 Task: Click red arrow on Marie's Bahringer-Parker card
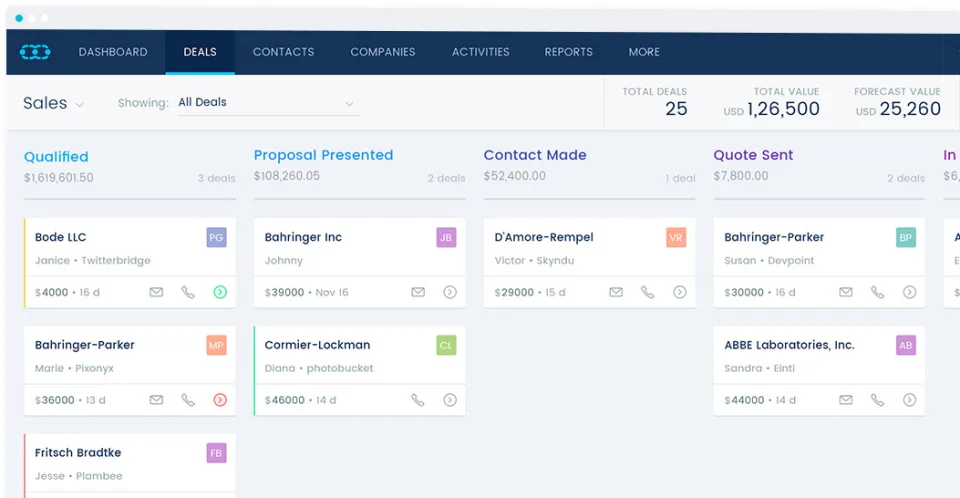(220, 400)
